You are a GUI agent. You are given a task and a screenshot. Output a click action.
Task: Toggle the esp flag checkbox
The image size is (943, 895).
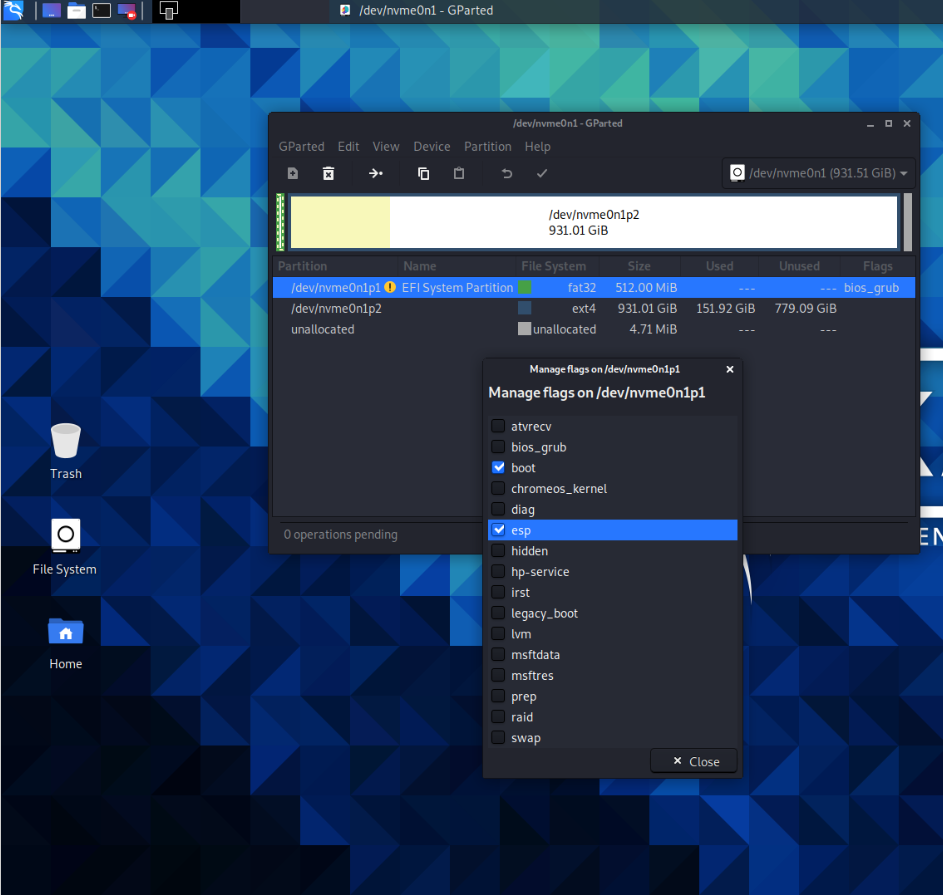click(x=498, y=530)
